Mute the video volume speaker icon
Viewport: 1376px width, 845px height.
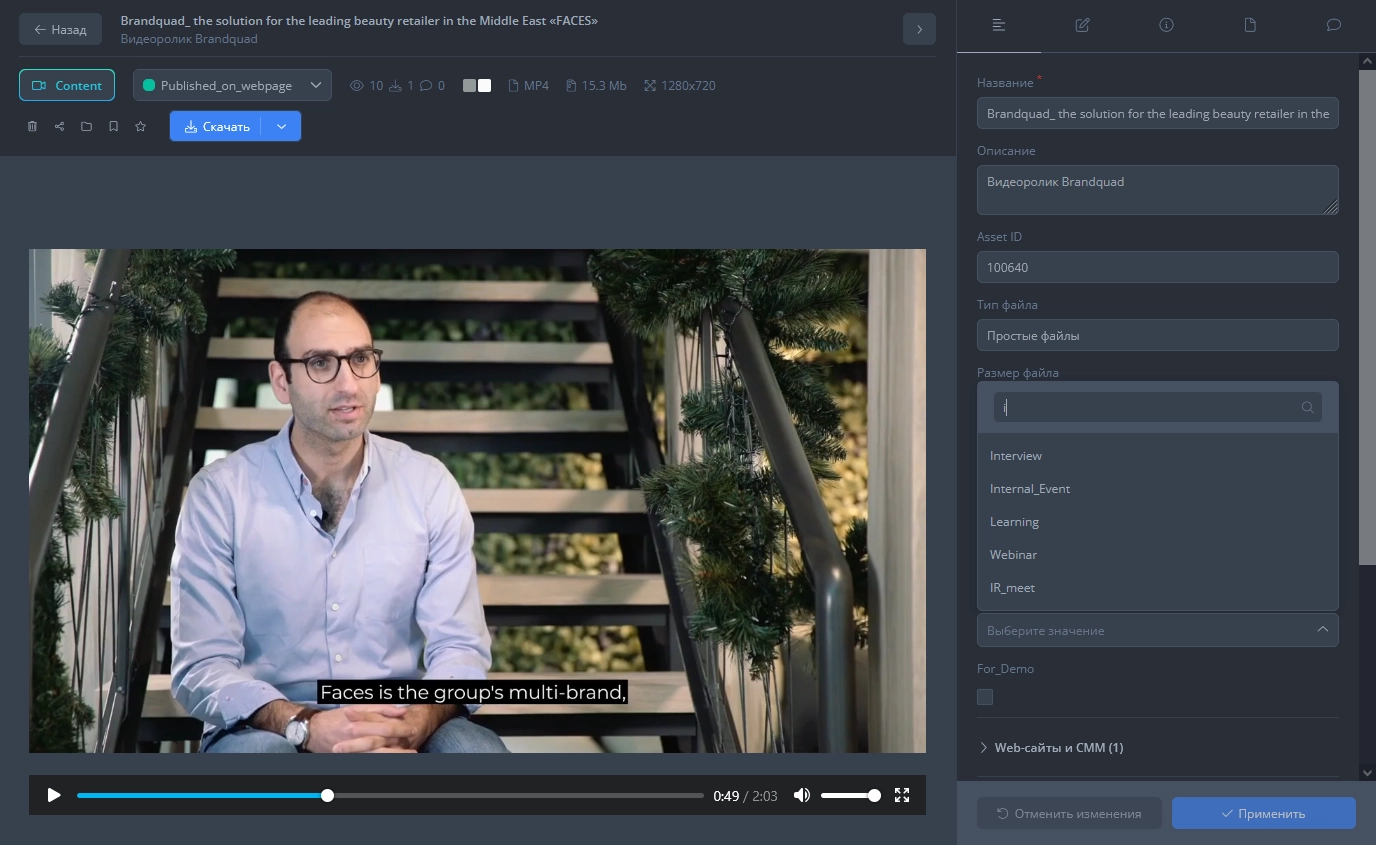(801, 795)
